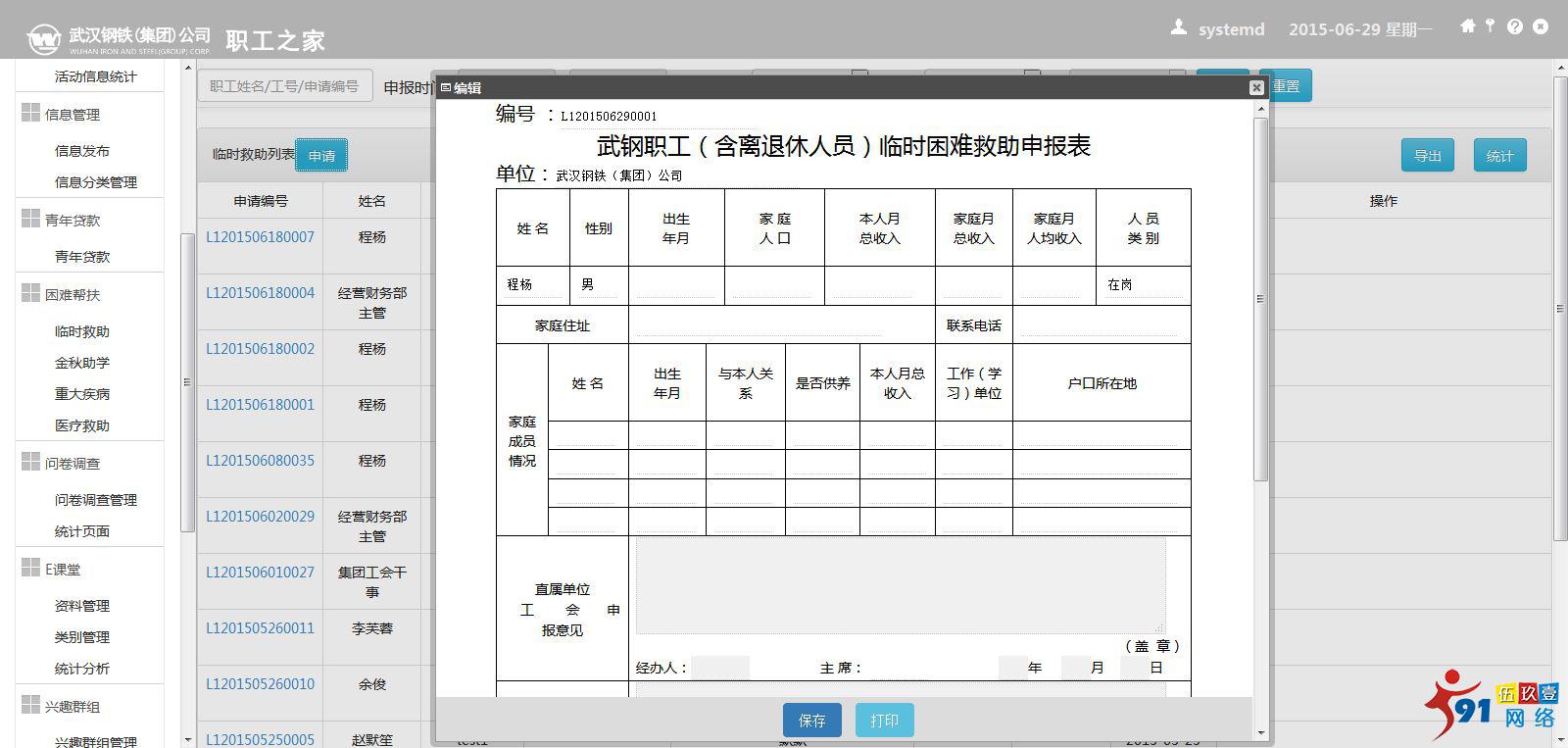This screenshot has width=1568, height=748.
Task: Click the 问卷调查 section grid icon
Action: pyautogui.click(x=30, y=462)
